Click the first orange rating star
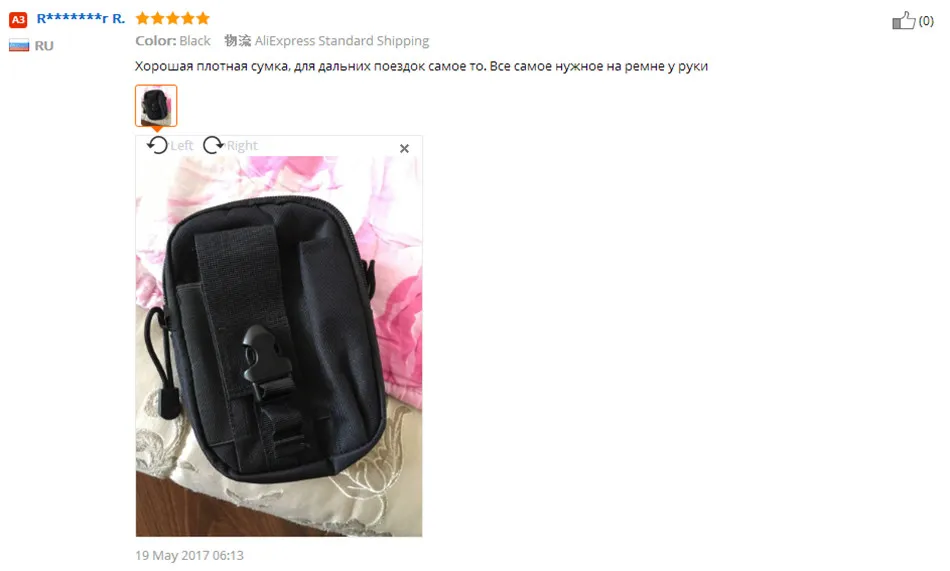This screenshot has width=950, height=571. (142, 18)
